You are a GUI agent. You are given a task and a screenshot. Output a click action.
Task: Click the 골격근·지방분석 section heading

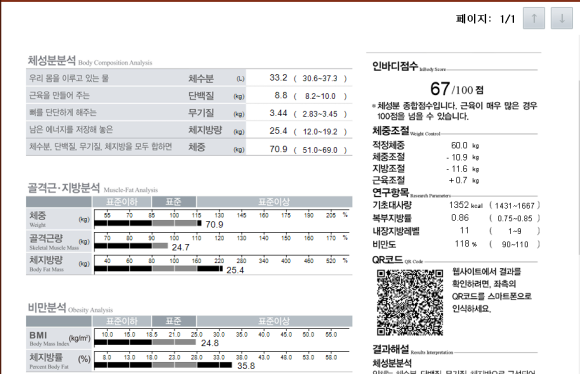click(64, 188)
